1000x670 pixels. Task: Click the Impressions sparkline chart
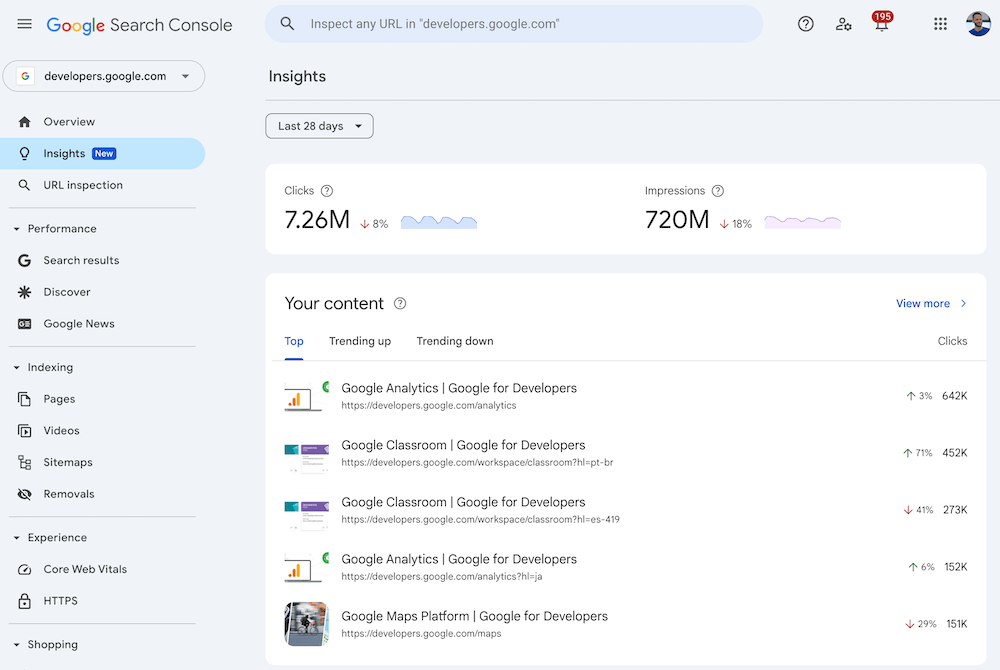[802, 222]
